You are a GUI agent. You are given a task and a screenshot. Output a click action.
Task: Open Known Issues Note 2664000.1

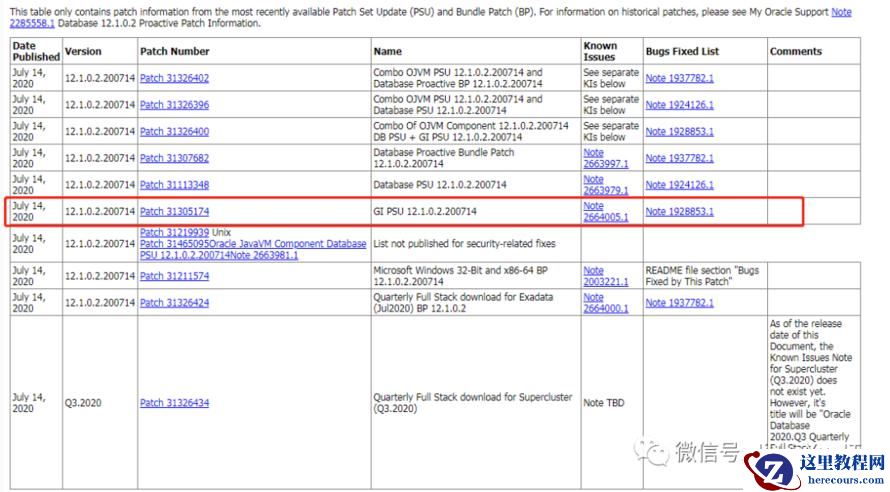pos(606,303)
